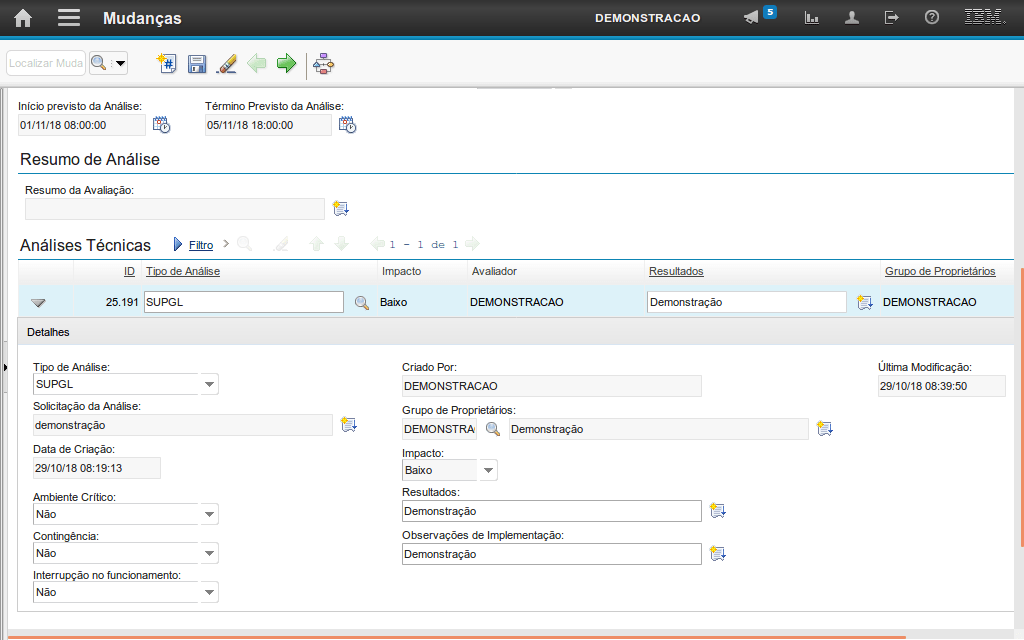Click the Filtro link in Análises Técnicas
This screenshot has width=1024, height=640.
click(201, 245)
